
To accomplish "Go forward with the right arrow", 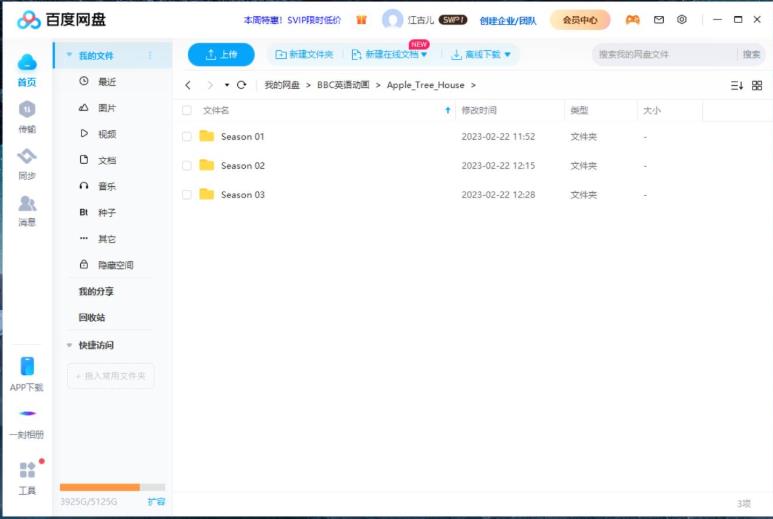I will pos(210,85).
